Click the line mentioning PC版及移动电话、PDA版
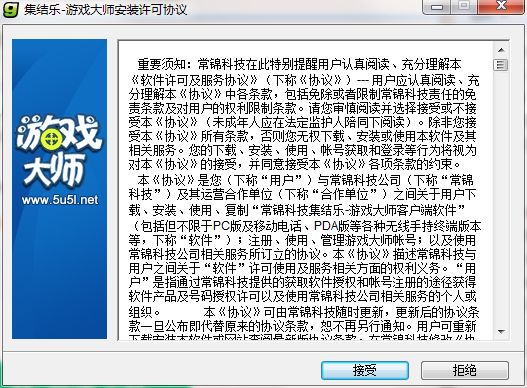Viewport: 527px width, 388px height. pyautogui.click(x=305, y=226)
